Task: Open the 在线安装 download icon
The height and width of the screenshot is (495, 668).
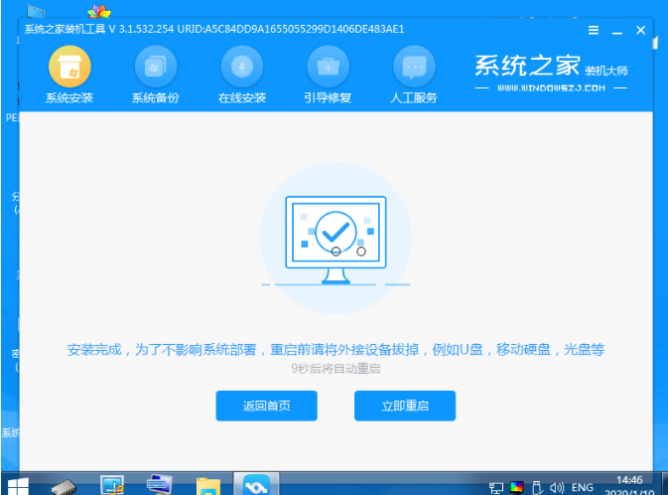Action: tap(242, 67)
